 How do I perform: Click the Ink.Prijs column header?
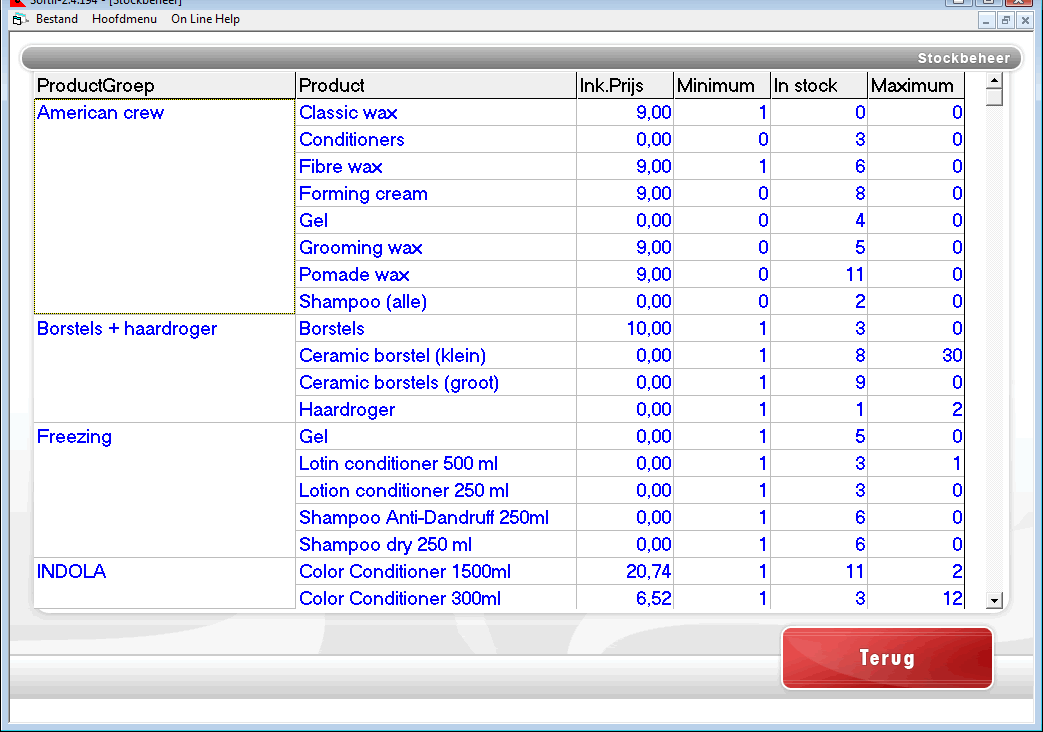[625, 85]
